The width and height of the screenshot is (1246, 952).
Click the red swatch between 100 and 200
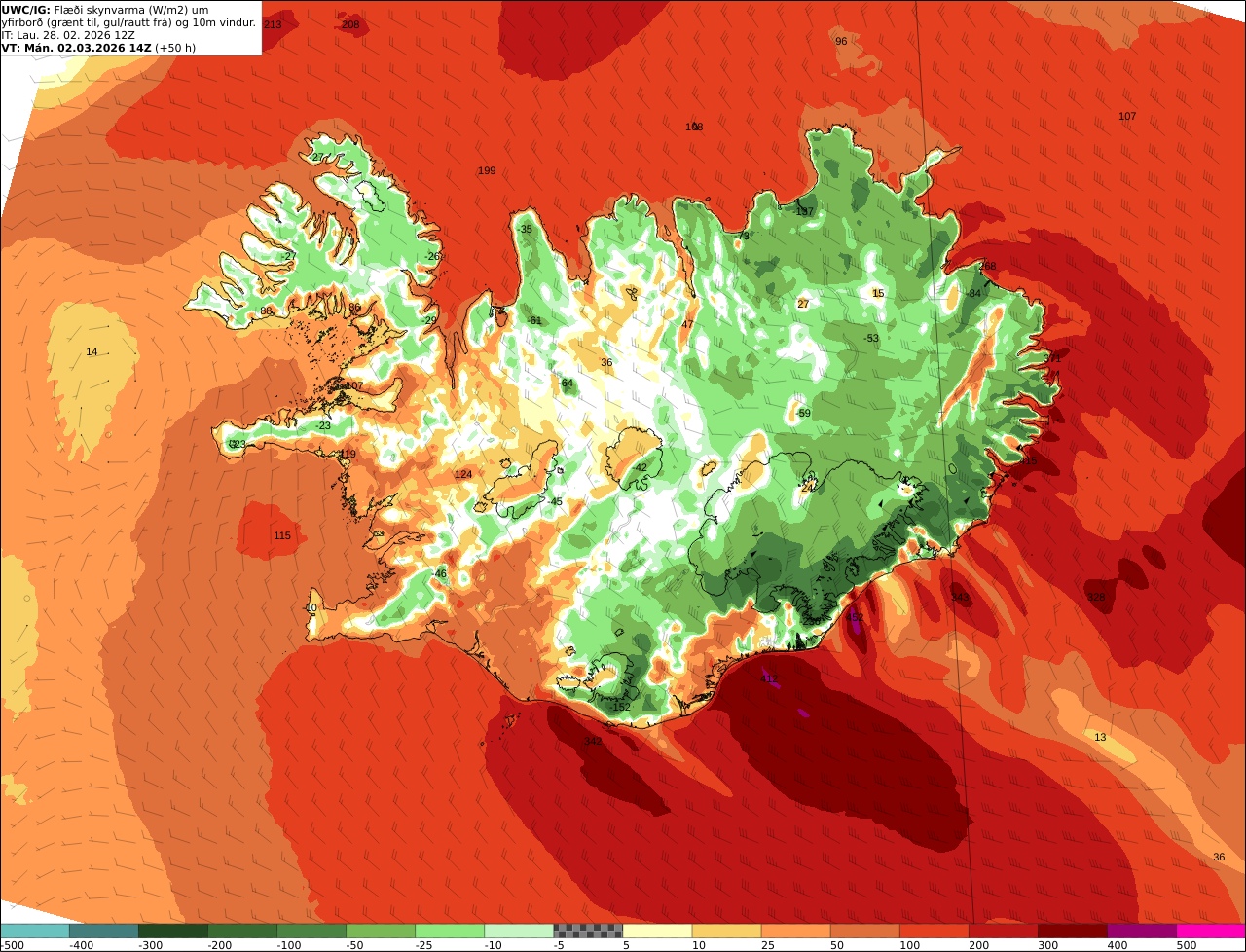934,931
